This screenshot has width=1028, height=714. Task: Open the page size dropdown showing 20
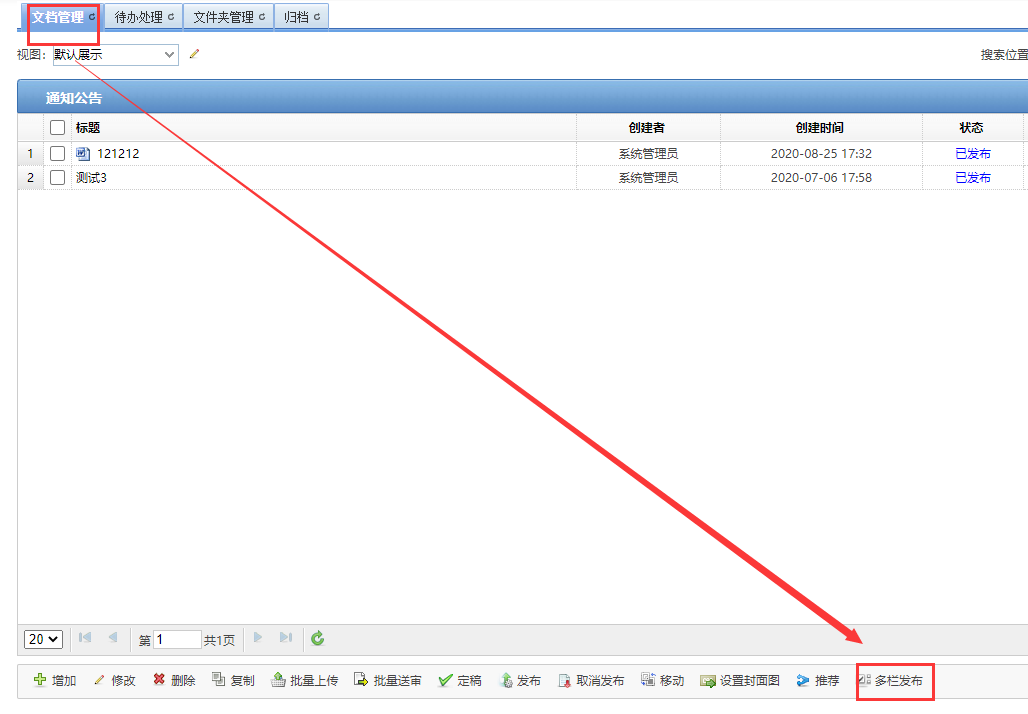pyautogui.click(x=43, y=639)
